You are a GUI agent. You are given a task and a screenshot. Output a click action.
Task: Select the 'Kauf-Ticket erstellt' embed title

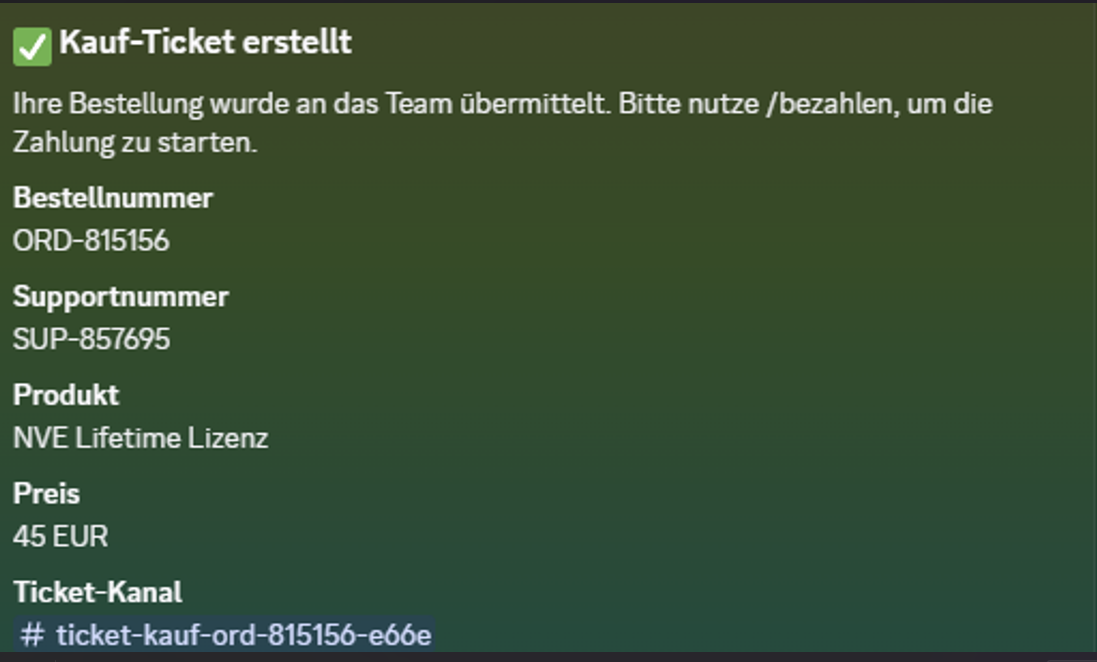(206, 43)
